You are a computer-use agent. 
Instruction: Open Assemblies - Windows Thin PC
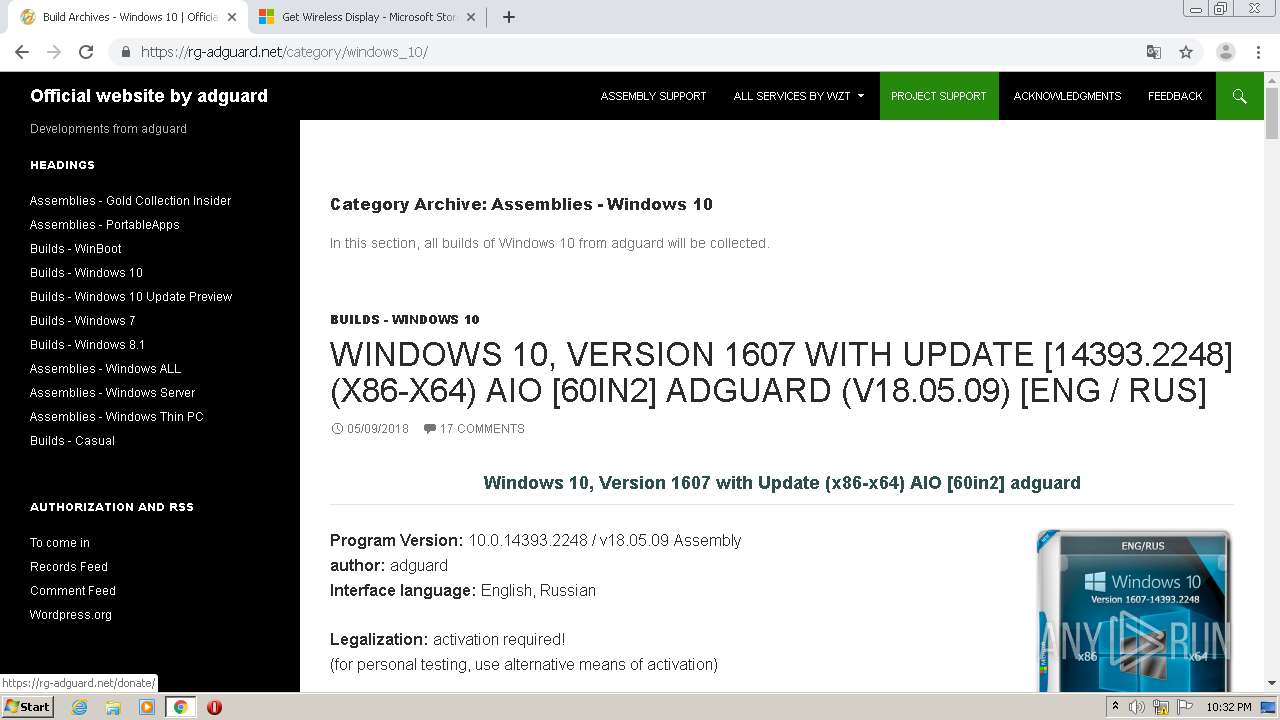[116, 417]
